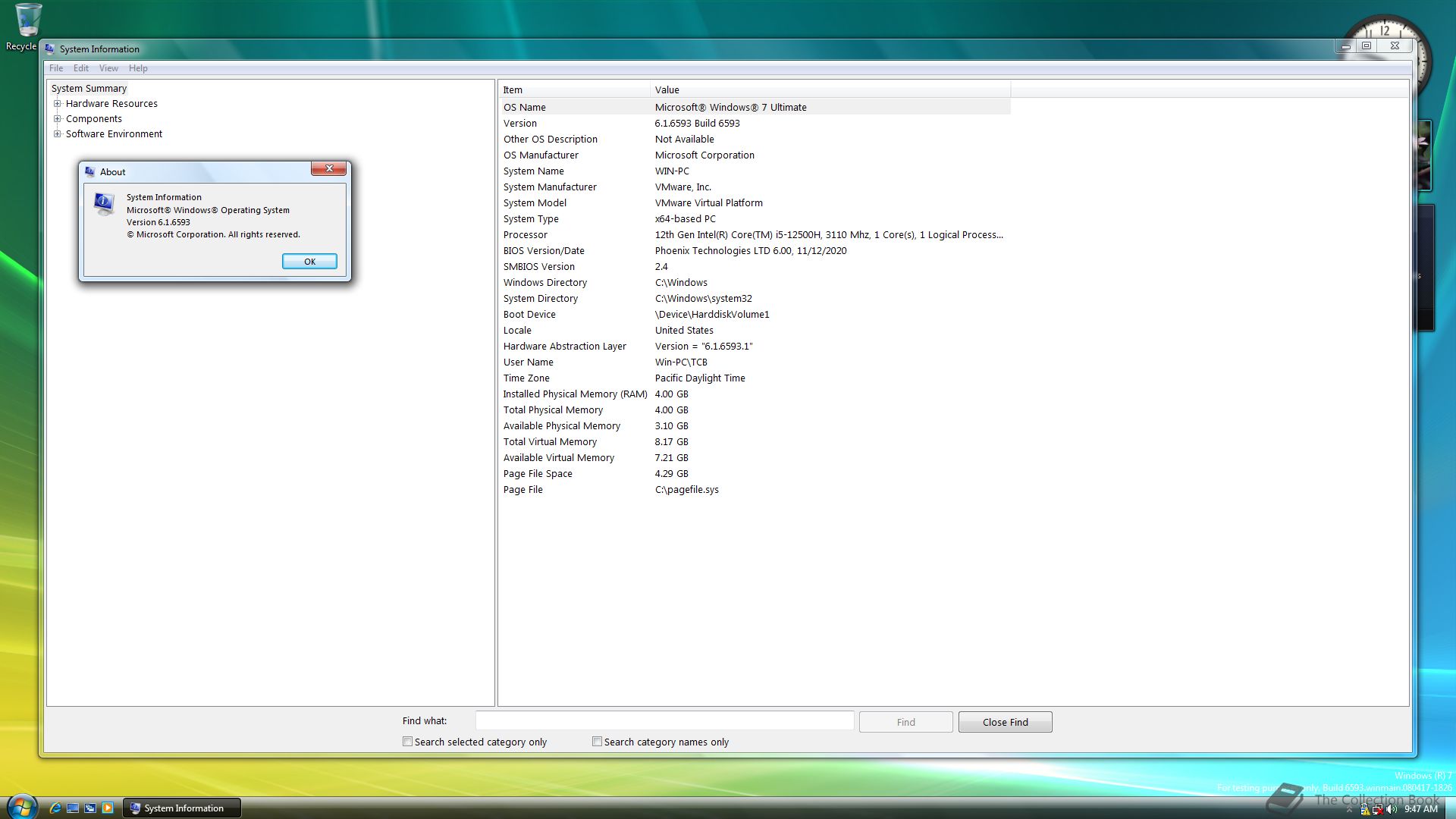The height and width of the screenshot is (819, 1456).
Task: Click the About dialog info computer icon
Action: pyautogui.click(x=104, y=204)
